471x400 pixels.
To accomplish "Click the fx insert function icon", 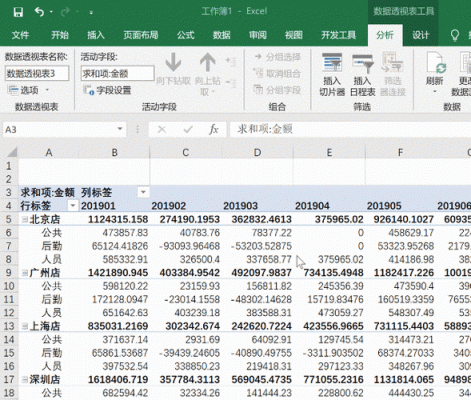I will (214, 129).
